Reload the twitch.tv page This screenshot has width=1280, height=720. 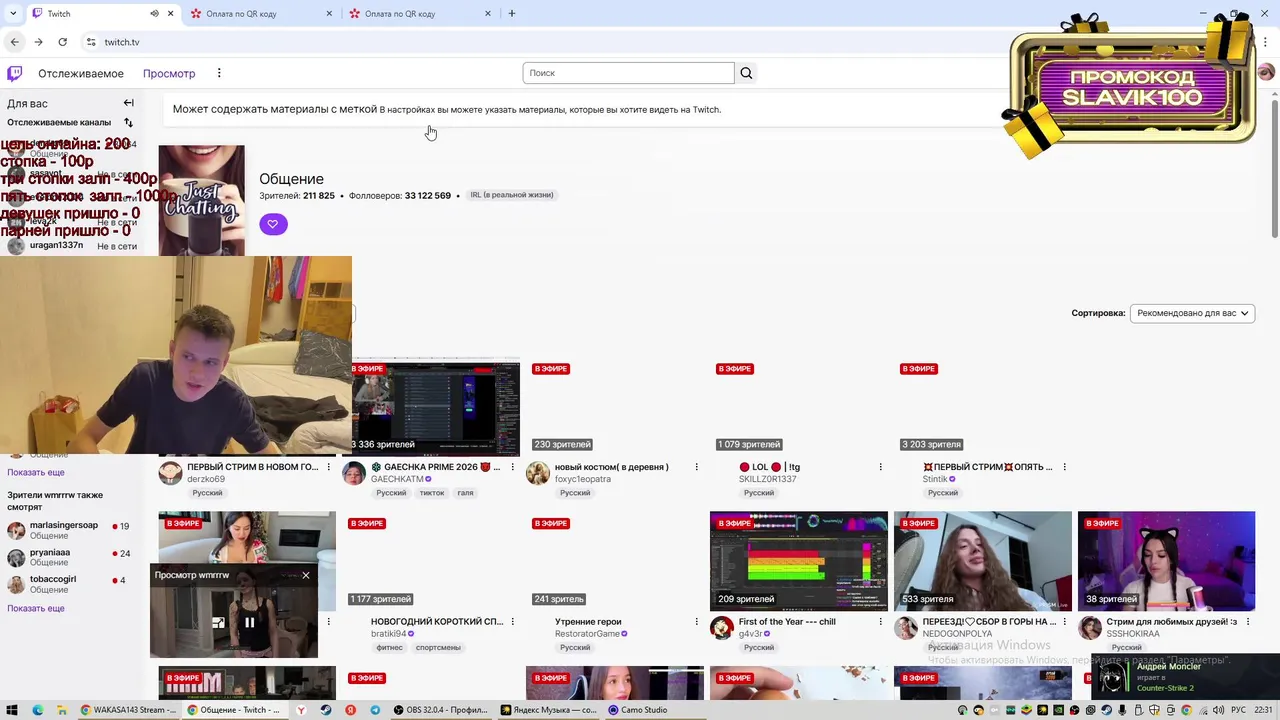click(62, 42)
